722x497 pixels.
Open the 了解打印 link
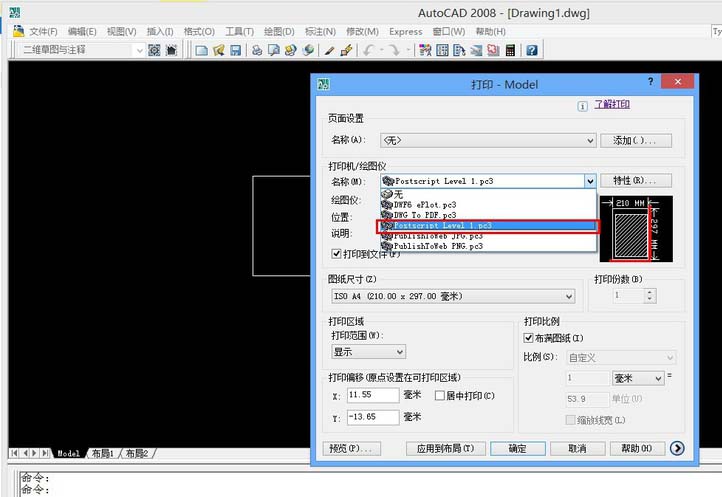click(x=611, y=104)
